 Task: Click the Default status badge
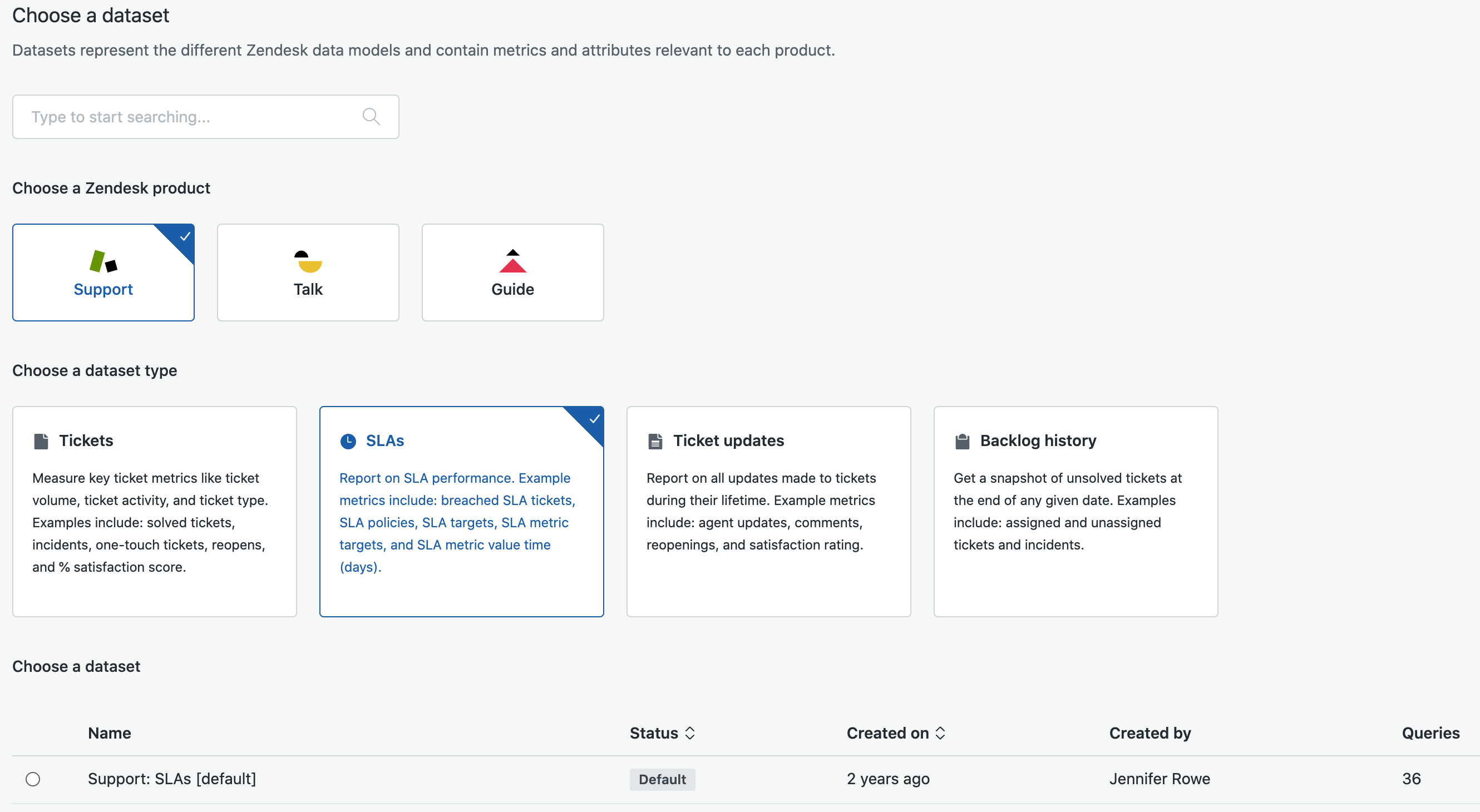pos(662,779)
